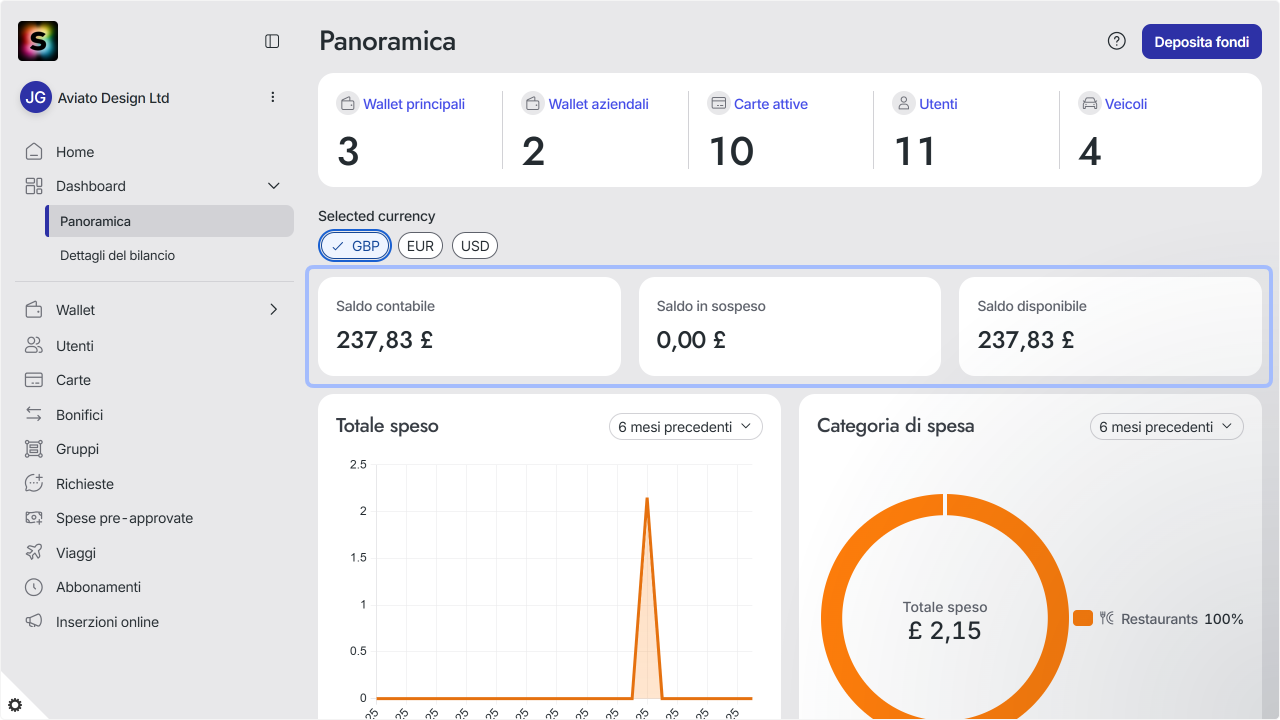
Task: Click the orange donut chart ring
Action: pos(832,618)
